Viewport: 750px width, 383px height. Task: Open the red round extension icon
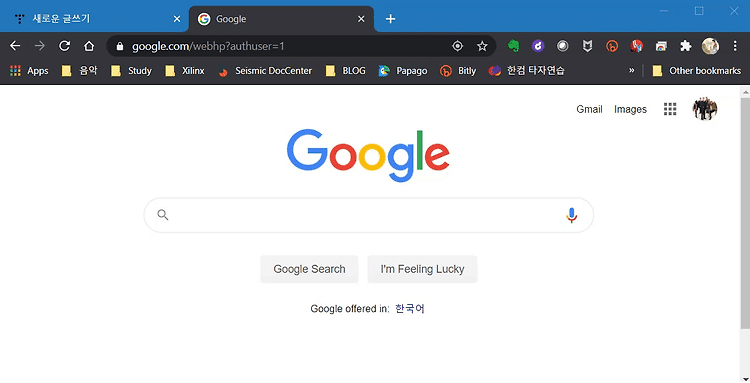pyautogui.click(x=636, y=46)
